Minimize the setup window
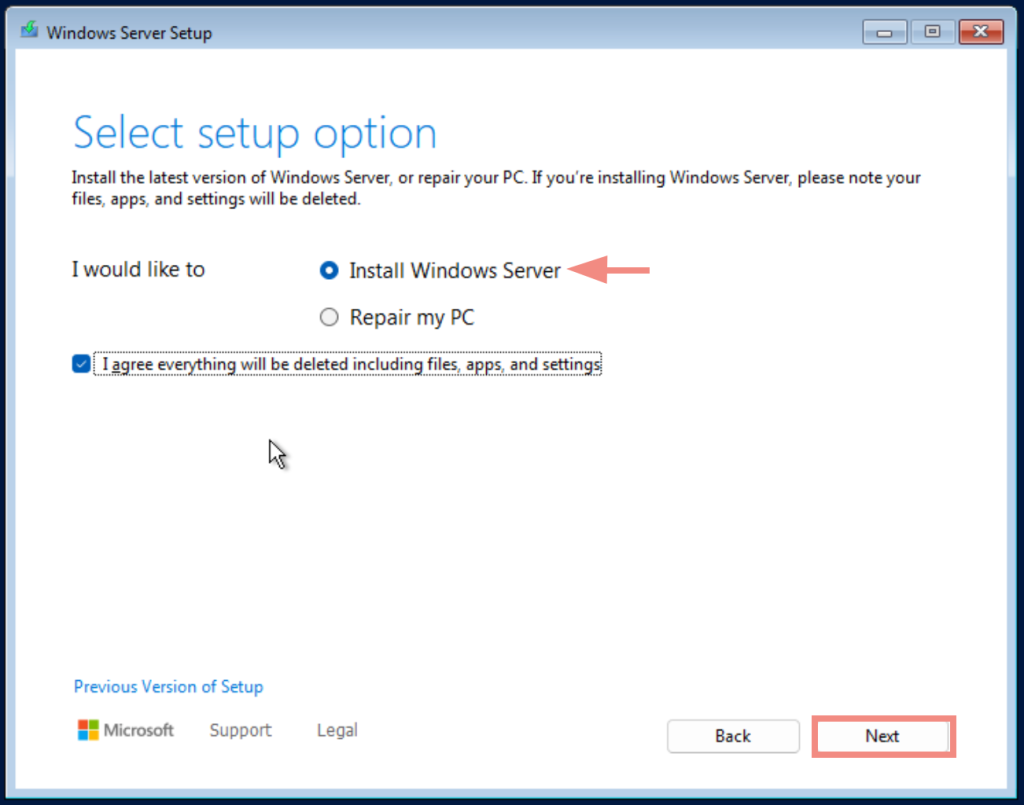1024x805 pixels. click(x=884, y=31)
